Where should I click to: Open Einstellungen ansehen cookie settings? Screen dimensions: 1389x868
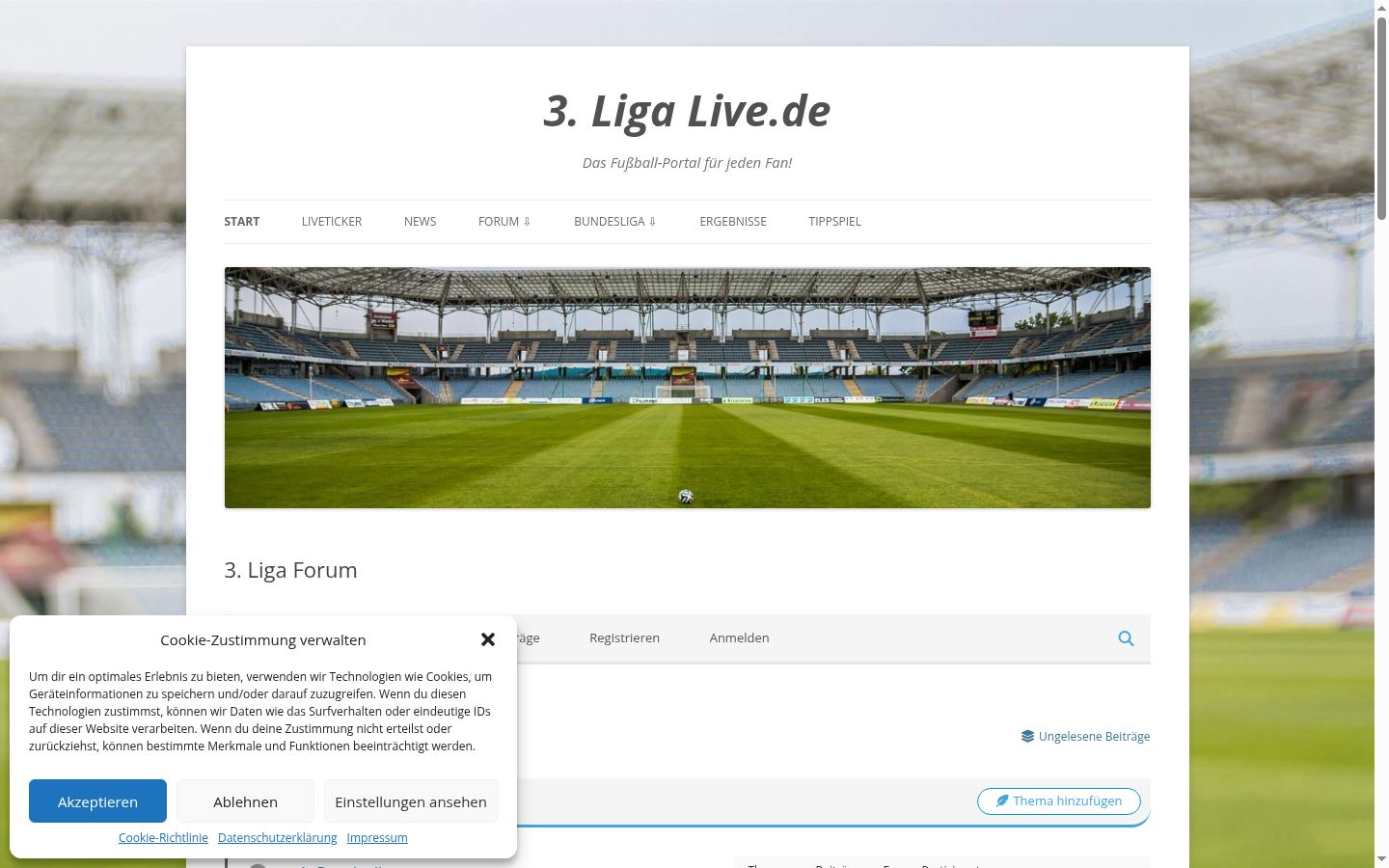tap(411, 801)
